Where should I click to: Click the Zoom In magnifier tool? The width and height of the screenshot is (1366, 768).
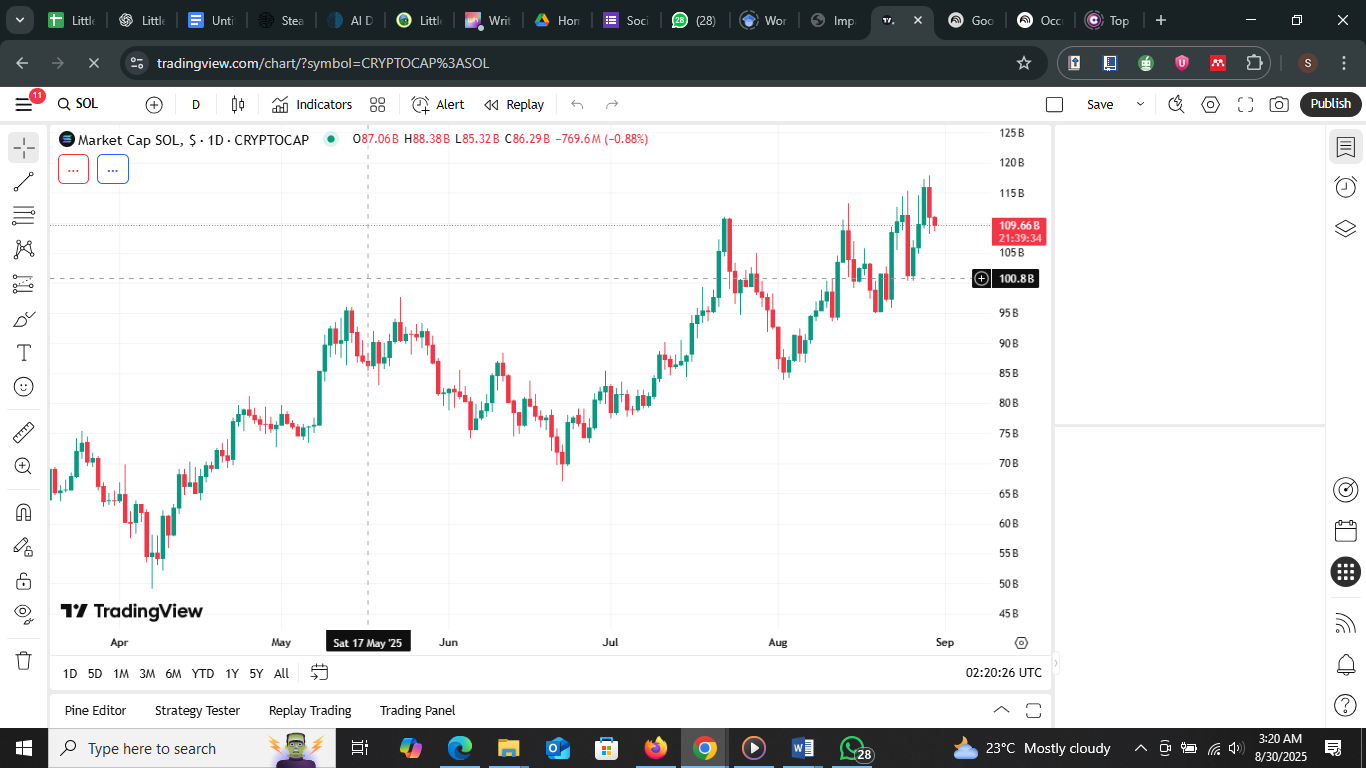tap(24, 466)
